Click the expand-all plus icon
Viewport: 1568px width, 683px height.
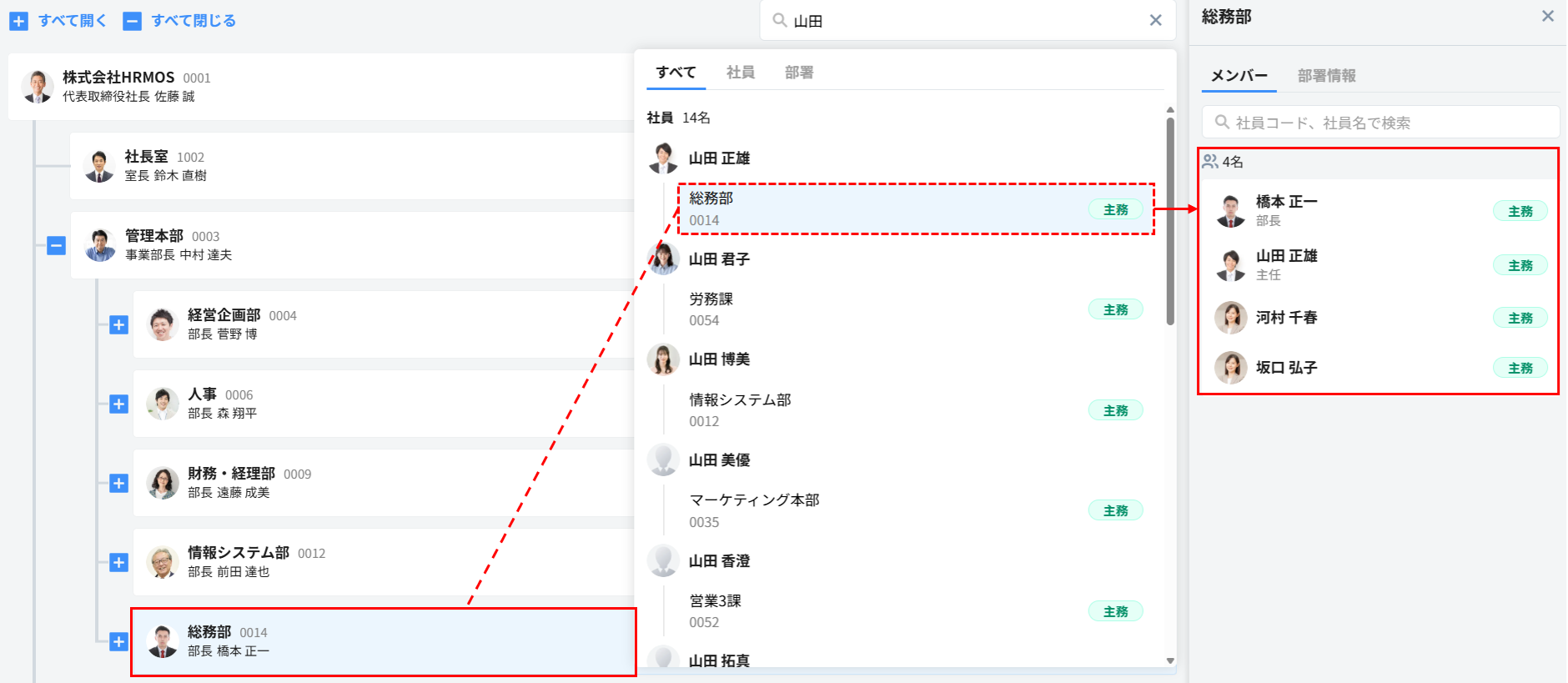tap(18, 21)
